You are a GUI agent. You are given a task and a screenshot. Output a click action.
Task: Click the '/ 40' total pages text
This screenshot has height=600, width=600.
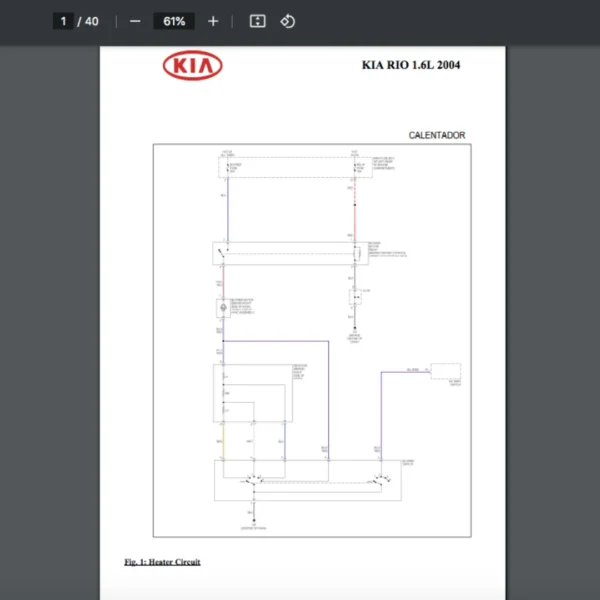tap(88, 21)
